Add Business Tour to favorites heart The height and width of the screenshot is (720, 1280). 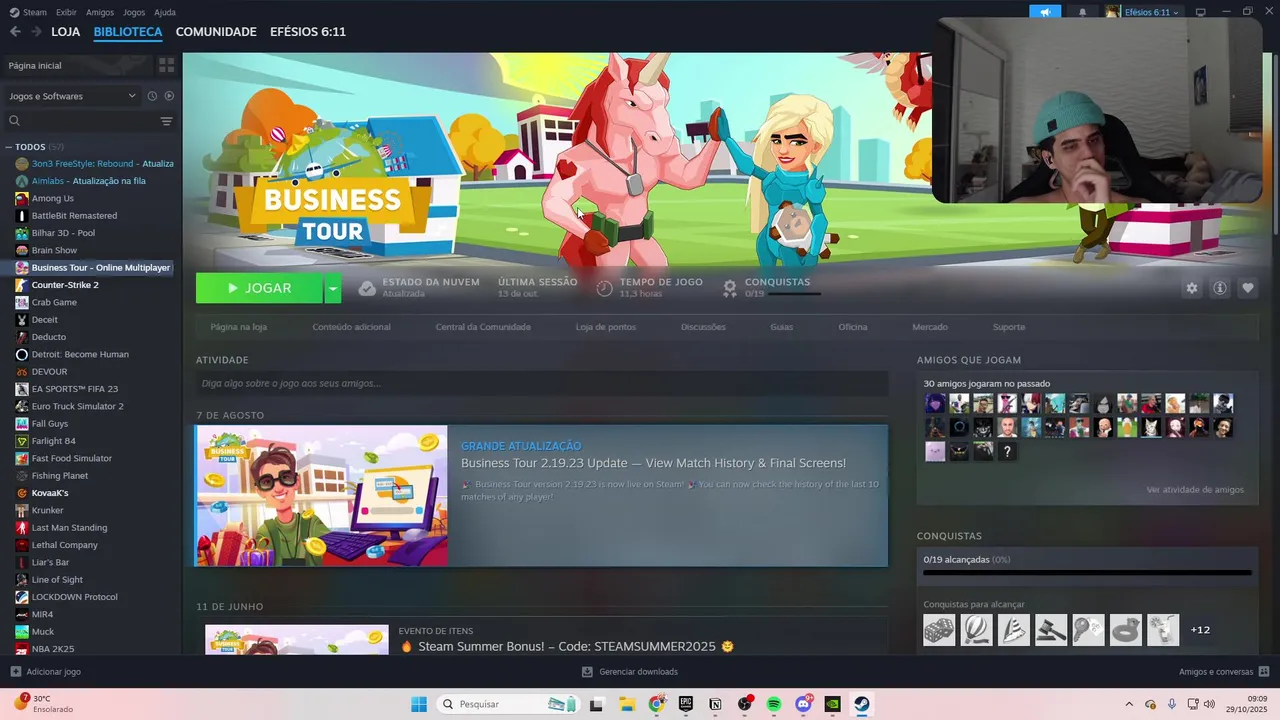click(x=1247, y=288)
